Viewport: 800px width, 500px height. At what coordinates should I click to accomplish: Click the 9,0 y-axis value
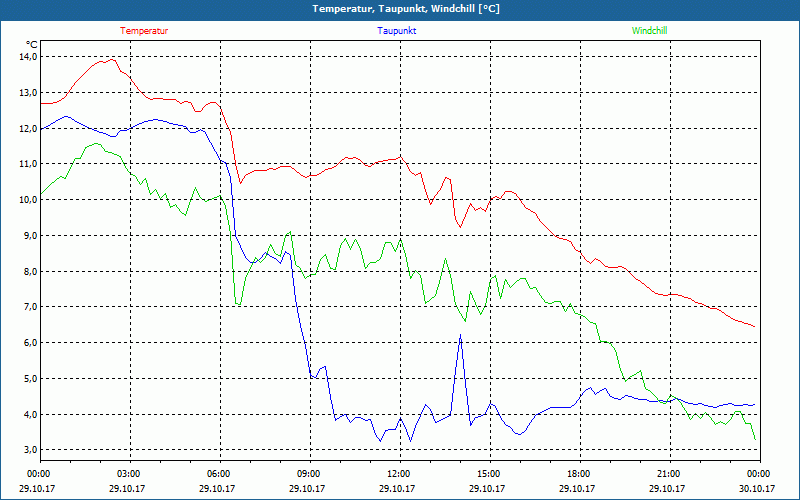[x=31, y=236]
